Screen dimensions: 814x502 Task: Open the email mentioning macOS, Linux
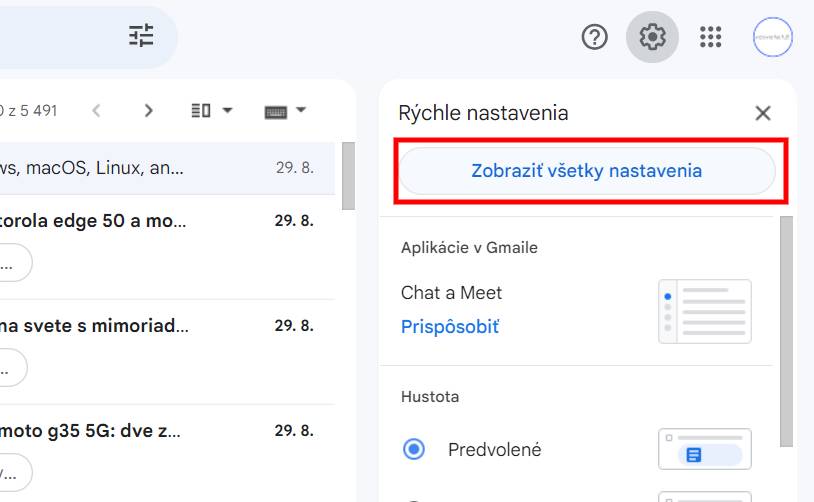click(166, 168)
